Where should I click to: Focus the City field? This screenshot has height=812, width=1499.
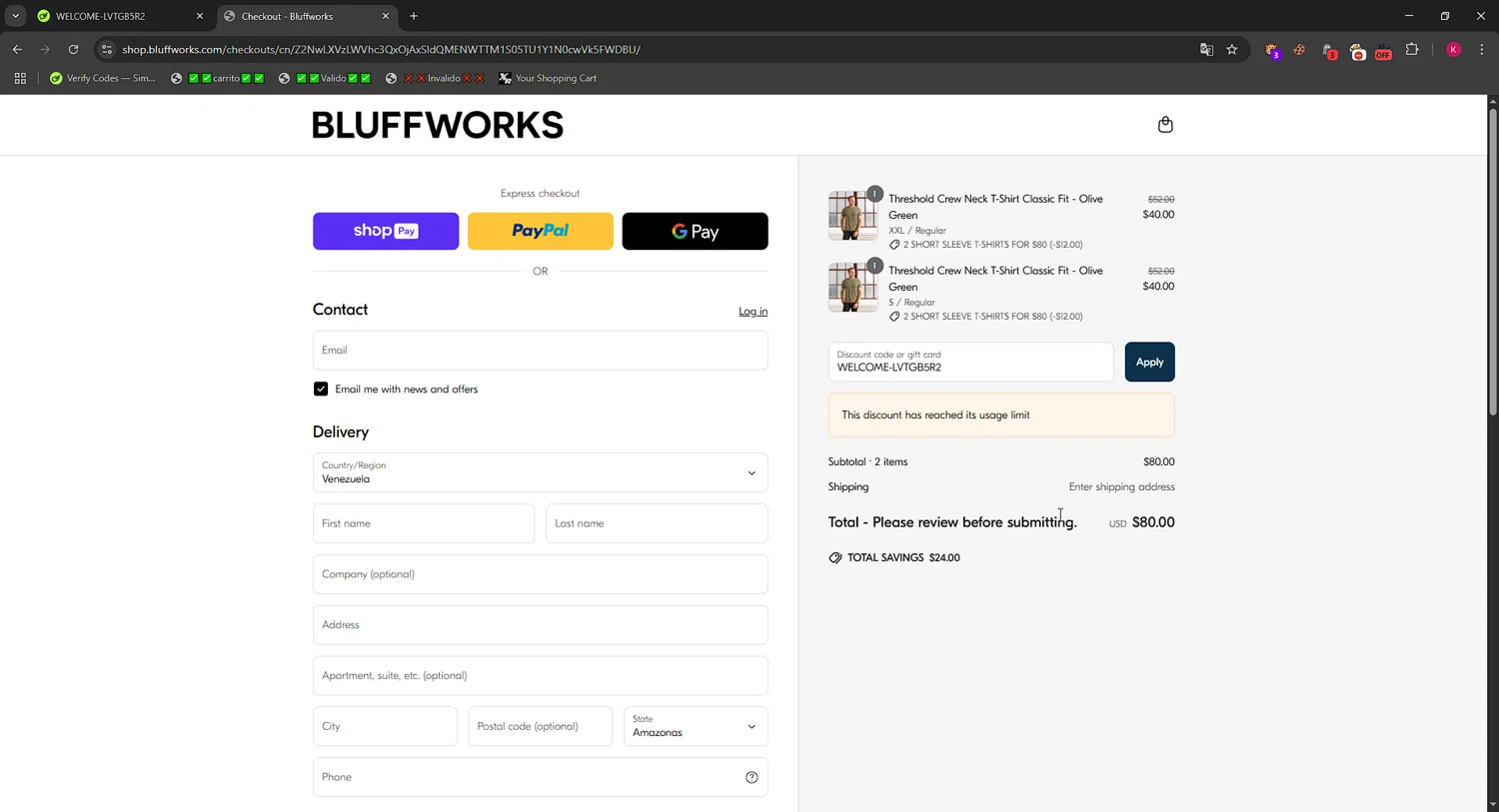point(385,726)
